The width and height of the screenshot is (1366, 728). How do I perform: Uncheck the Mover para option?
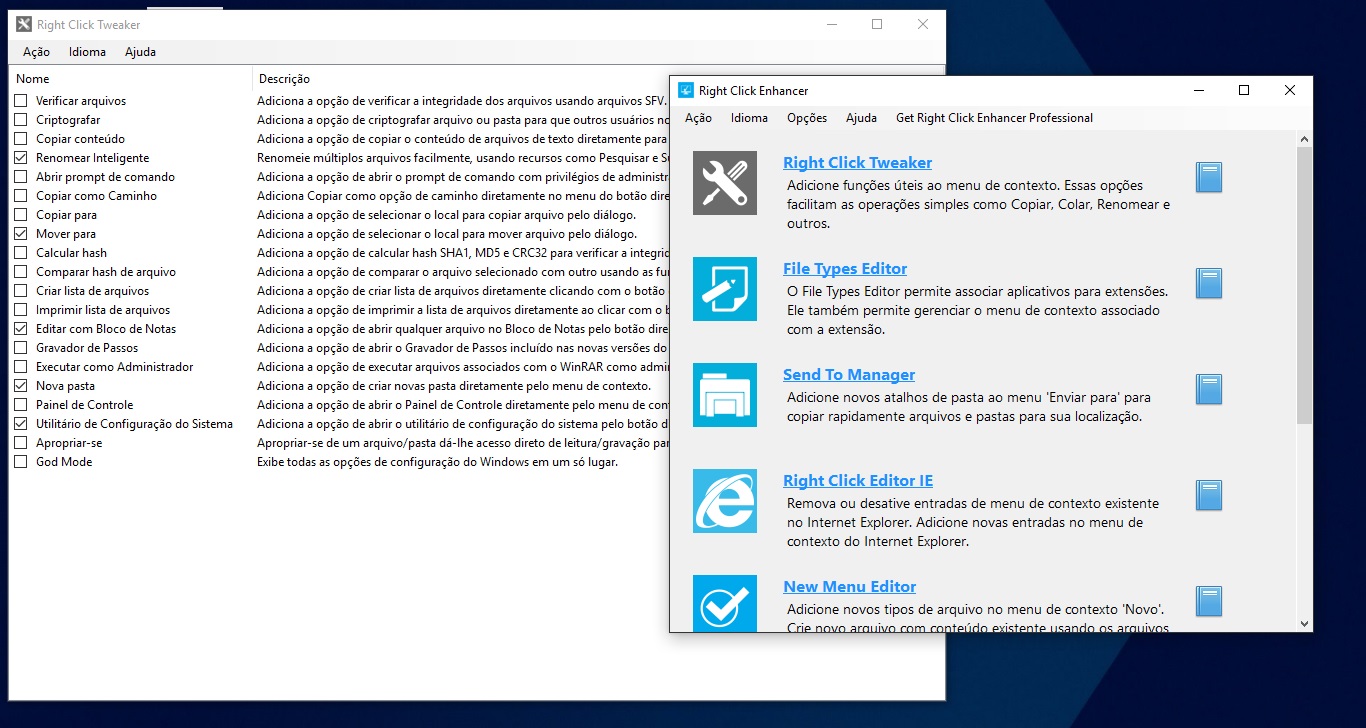tap(21, 234)
